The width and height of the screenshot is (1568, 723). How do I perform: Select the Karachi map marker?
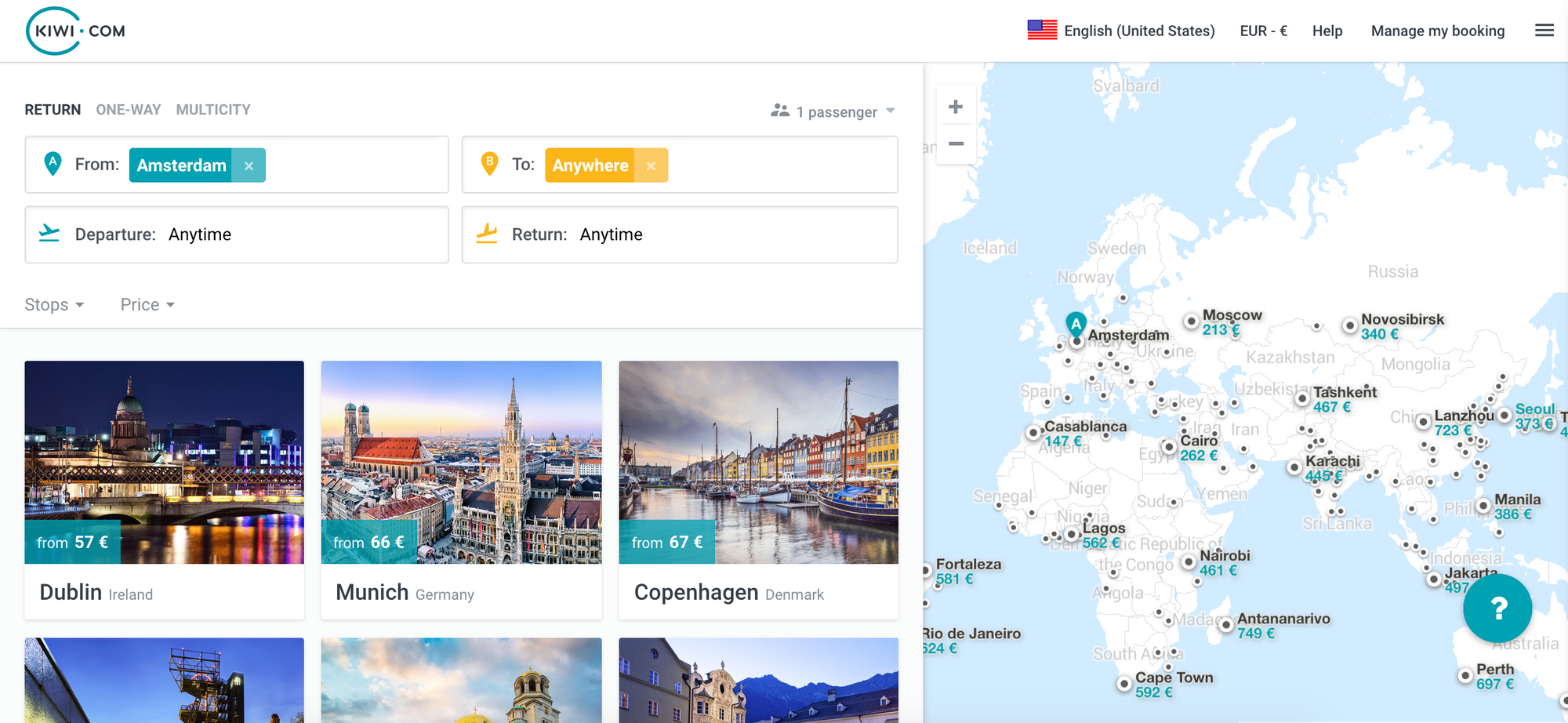click(1294, 467)
